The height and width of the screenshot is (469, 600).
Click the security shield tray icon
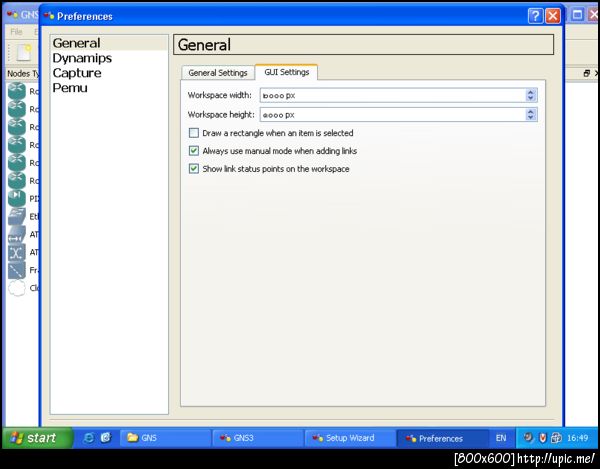pos(542,438)
